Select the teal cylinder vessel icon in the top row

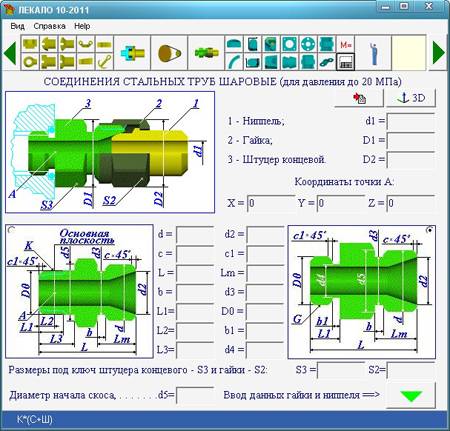tap(253, 44)
